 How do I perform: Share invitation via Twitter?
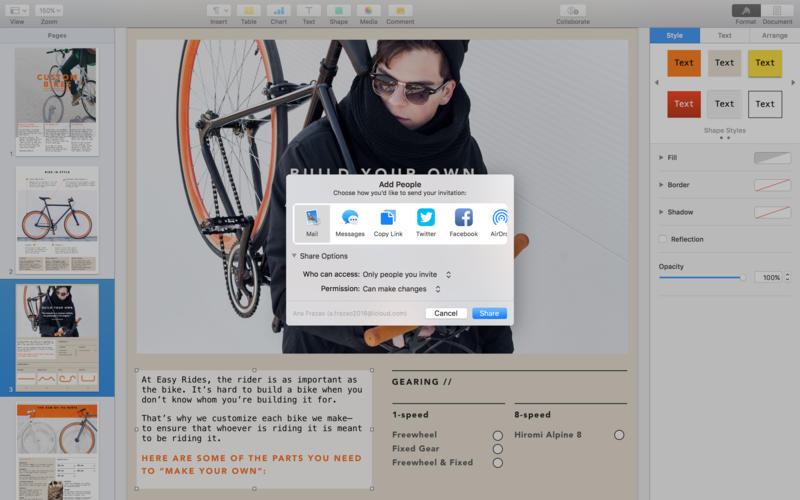pyautogui.click(x=426, y=223)
